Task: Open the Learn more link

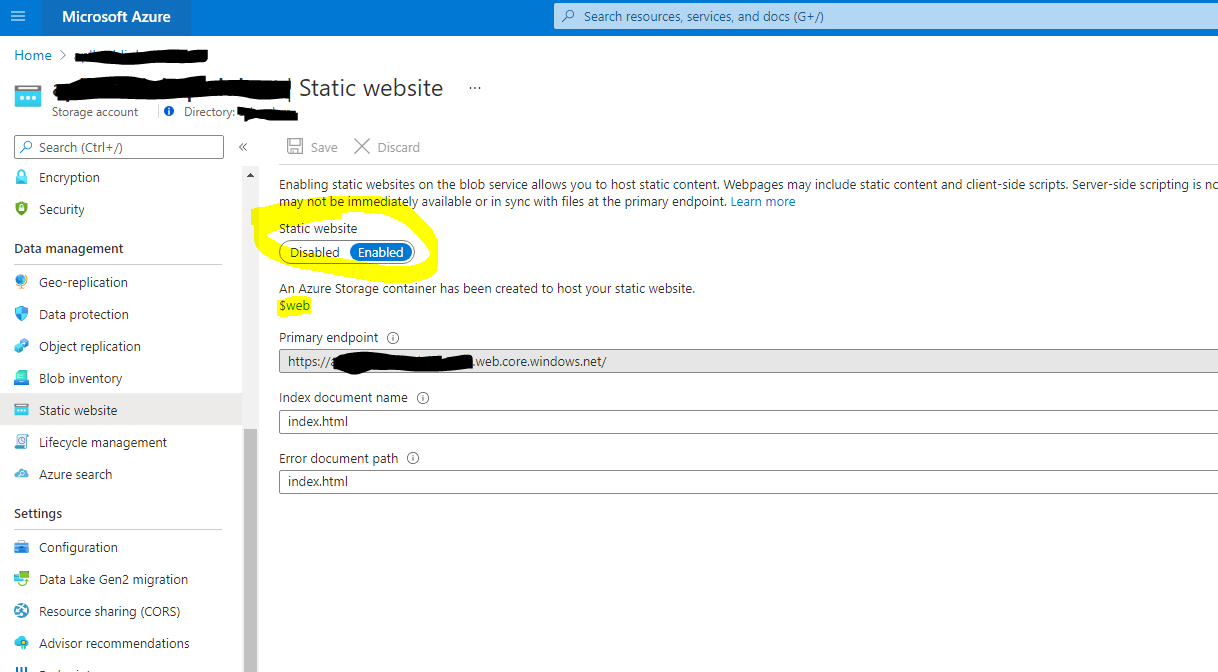Action: point(763,201)
